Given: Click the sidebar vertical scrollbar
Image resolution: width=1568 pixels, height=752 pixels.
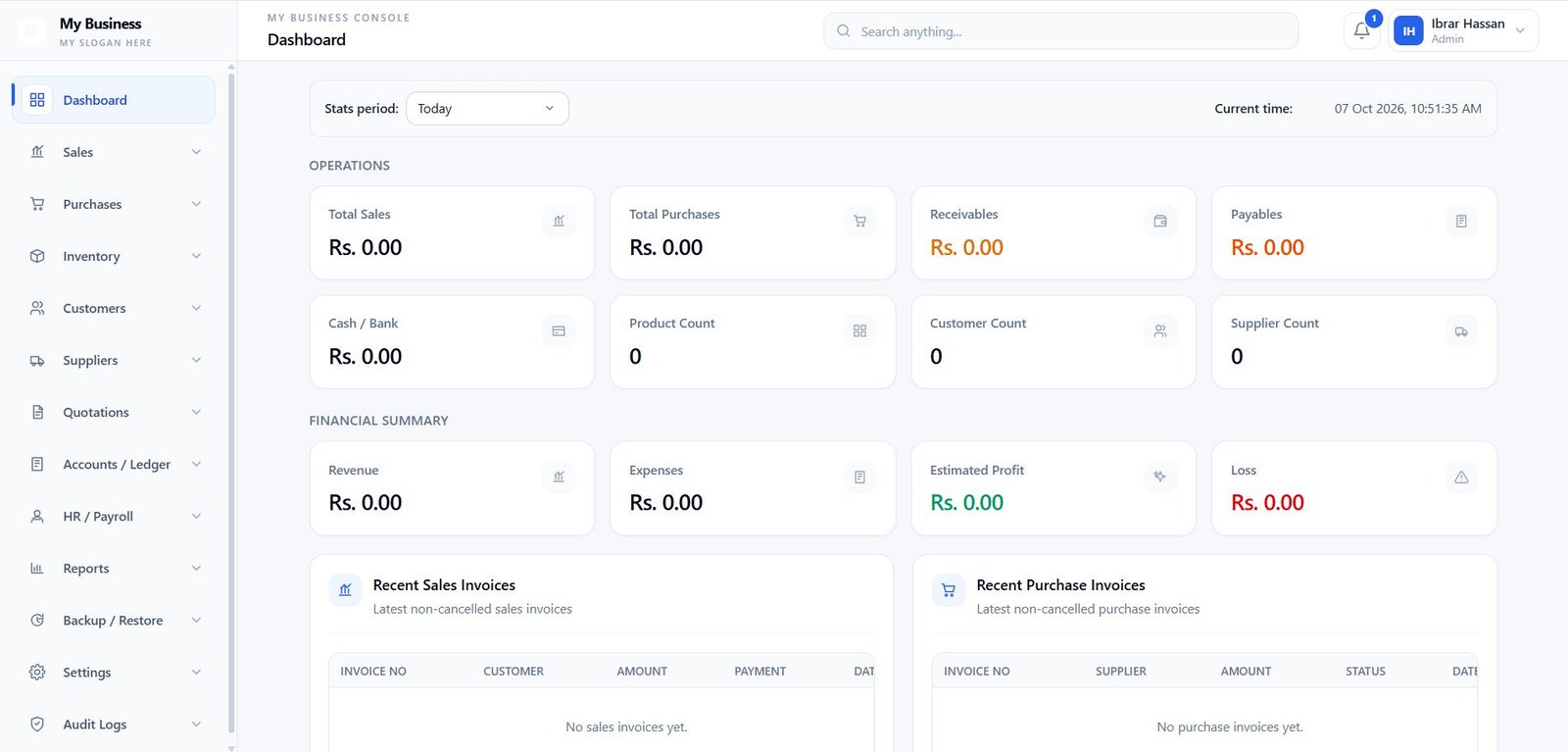Looking at the screenshot, I should click(231, 402).
